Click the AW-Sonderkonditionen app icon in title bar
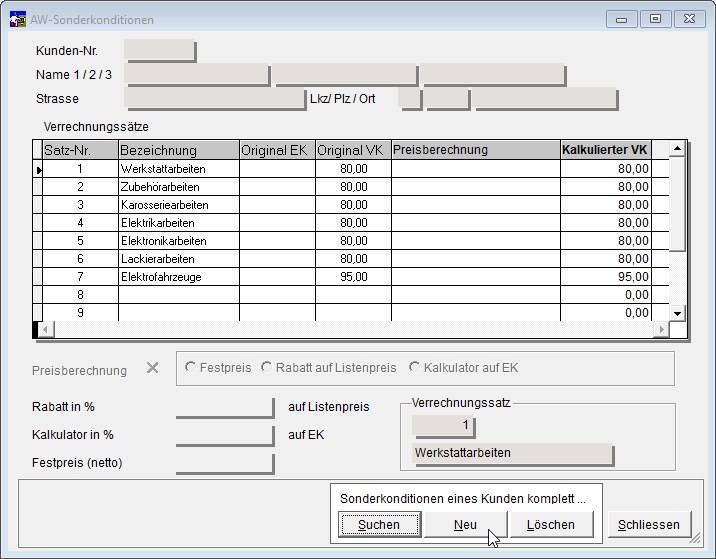Viewport: 716px width, 559px height. [18, 19]
